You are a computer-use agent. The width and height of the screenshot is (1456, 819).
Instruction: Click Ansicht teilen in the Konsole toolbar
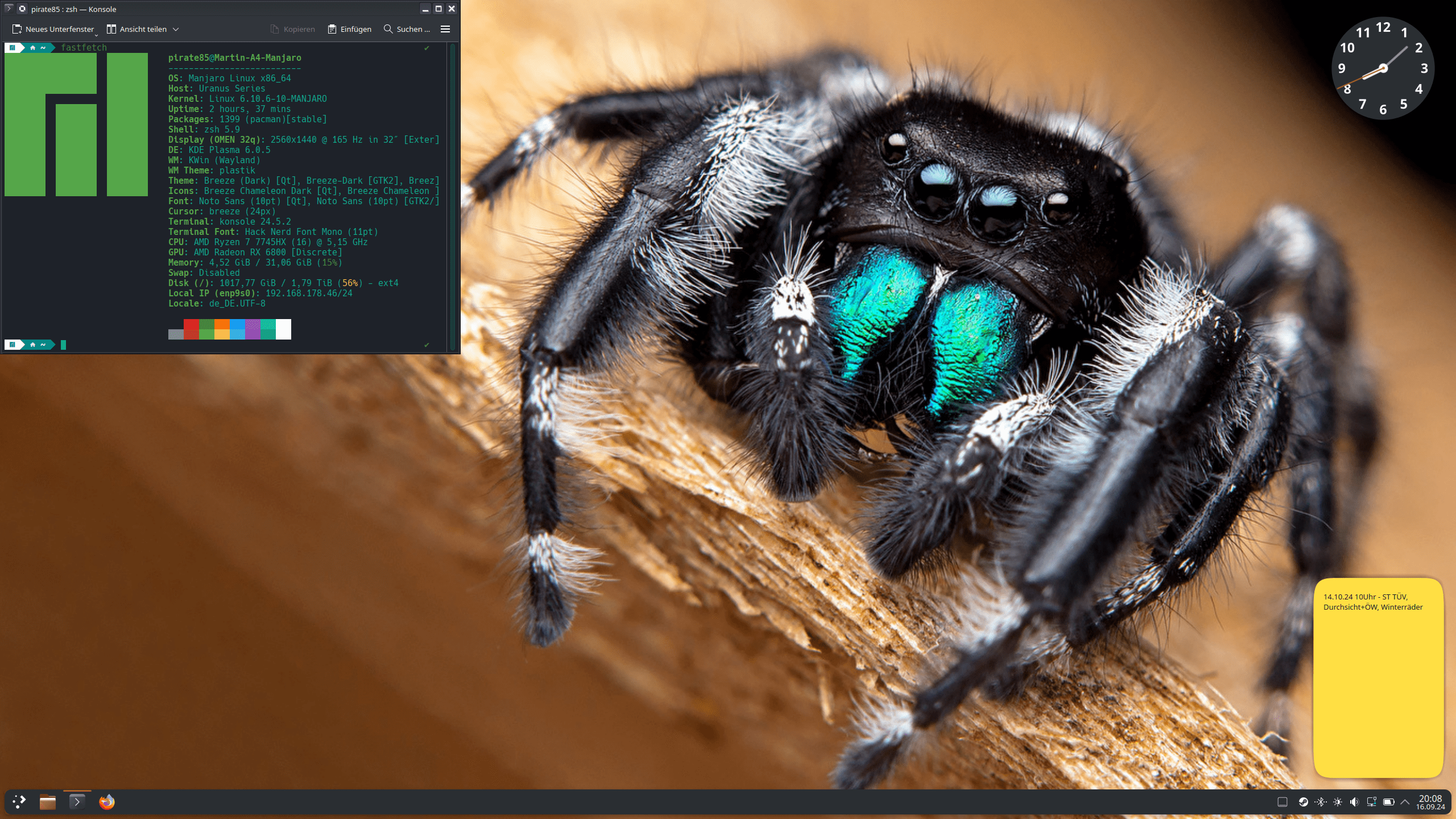click(x=136, y=29)
